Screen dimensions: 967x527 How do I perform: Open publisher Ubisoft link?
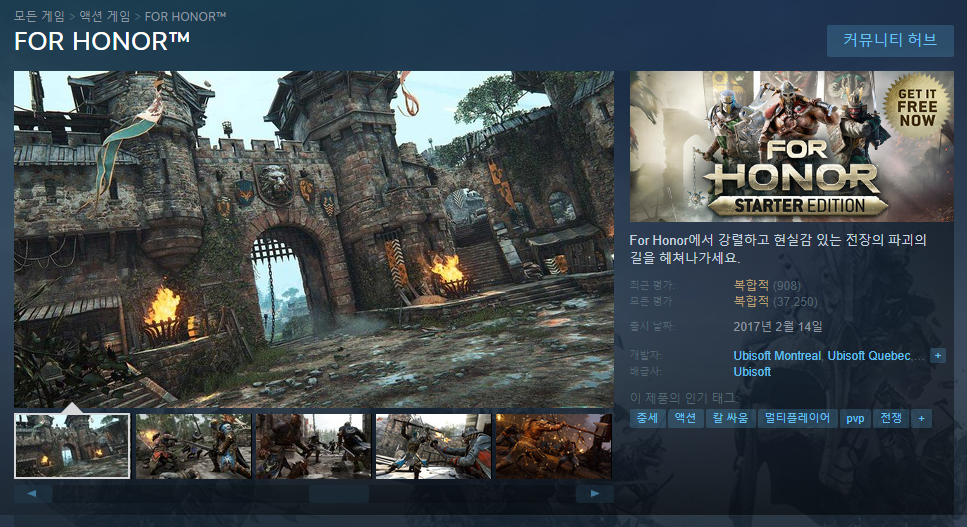[x=752, y=372]
